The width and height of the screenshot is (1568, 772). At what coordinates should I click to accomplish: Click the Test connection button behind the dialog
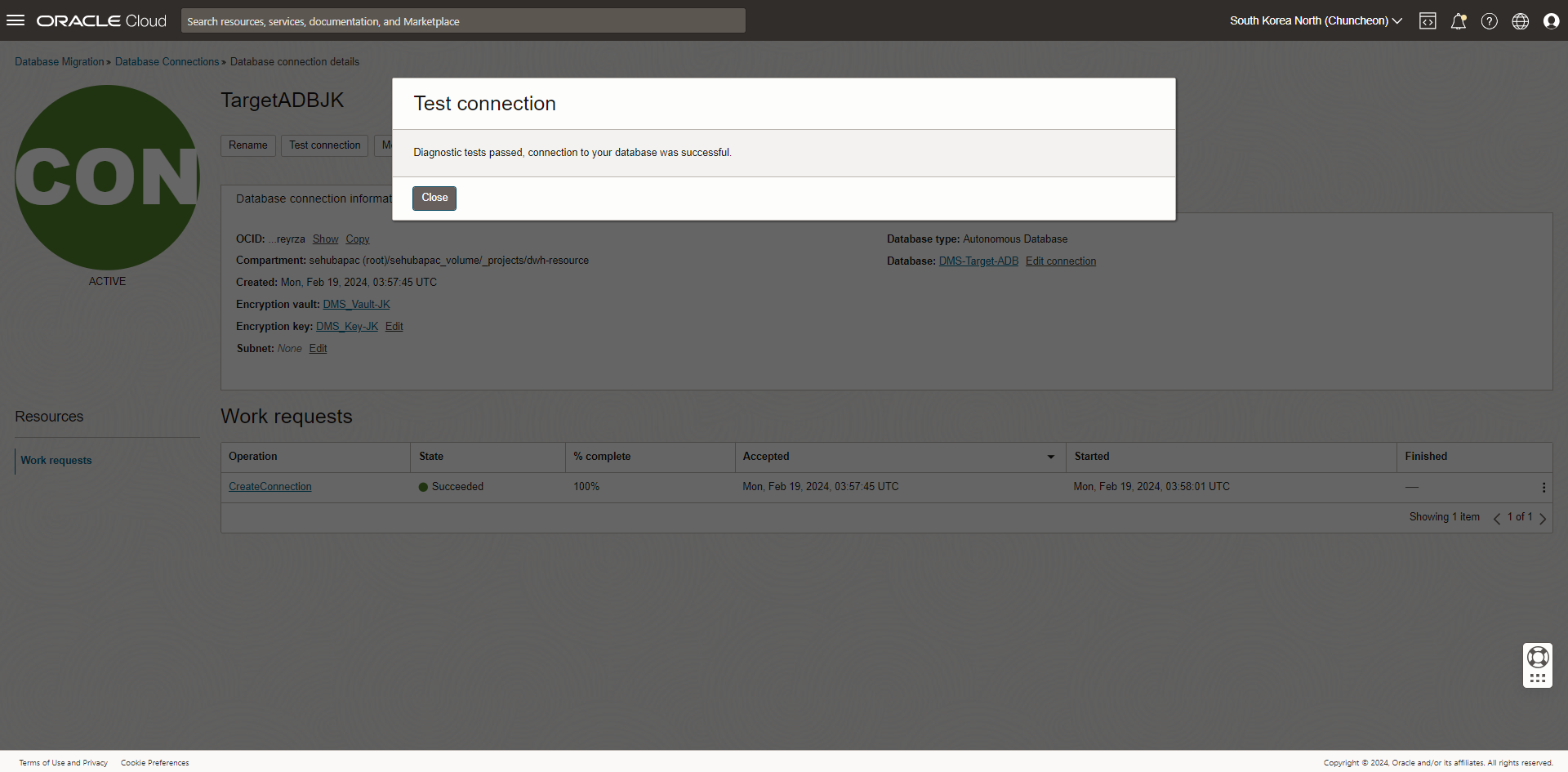[x=325, y=145]
